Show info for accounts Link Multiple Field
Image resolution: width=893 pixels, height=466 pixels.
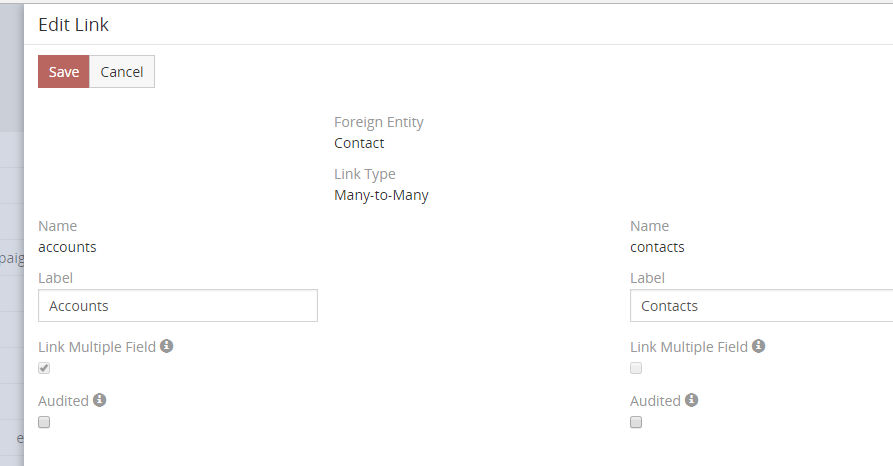(167, 346)
